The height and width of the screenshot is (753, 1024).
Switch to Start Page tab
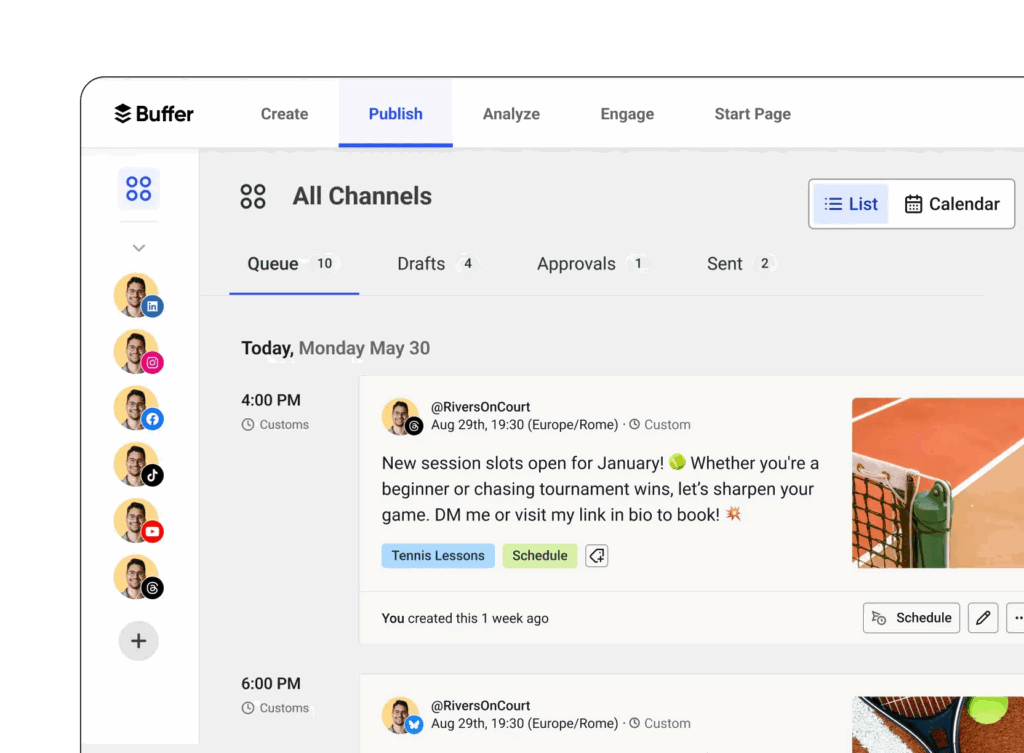tap(752, 114)
